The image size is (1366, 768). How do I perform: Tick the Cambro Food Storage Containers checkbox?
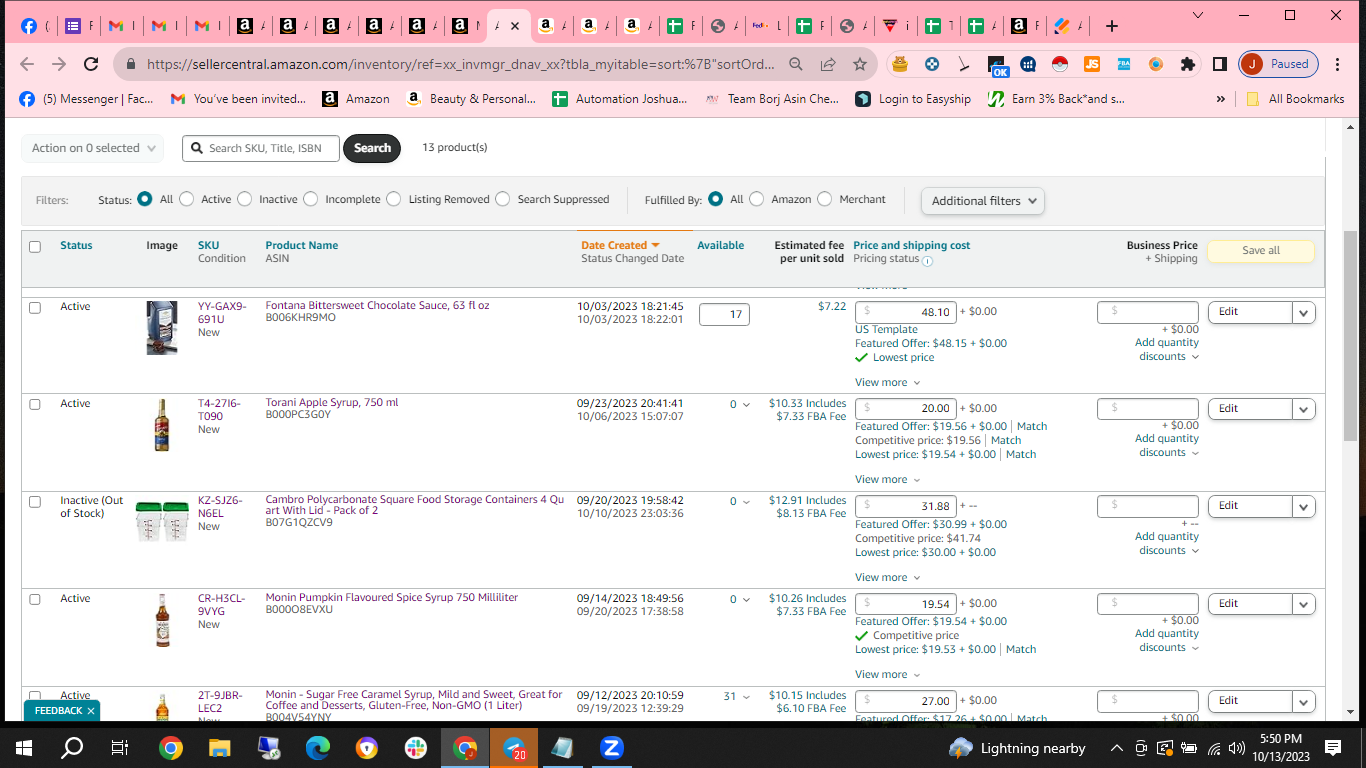[35, 502]
